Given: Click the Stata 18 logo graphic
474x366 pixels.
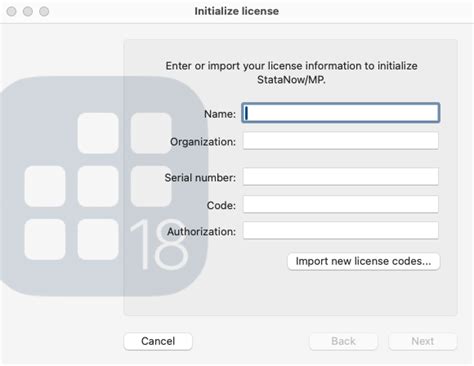Looking at the screenshot, I should (104, 186).
